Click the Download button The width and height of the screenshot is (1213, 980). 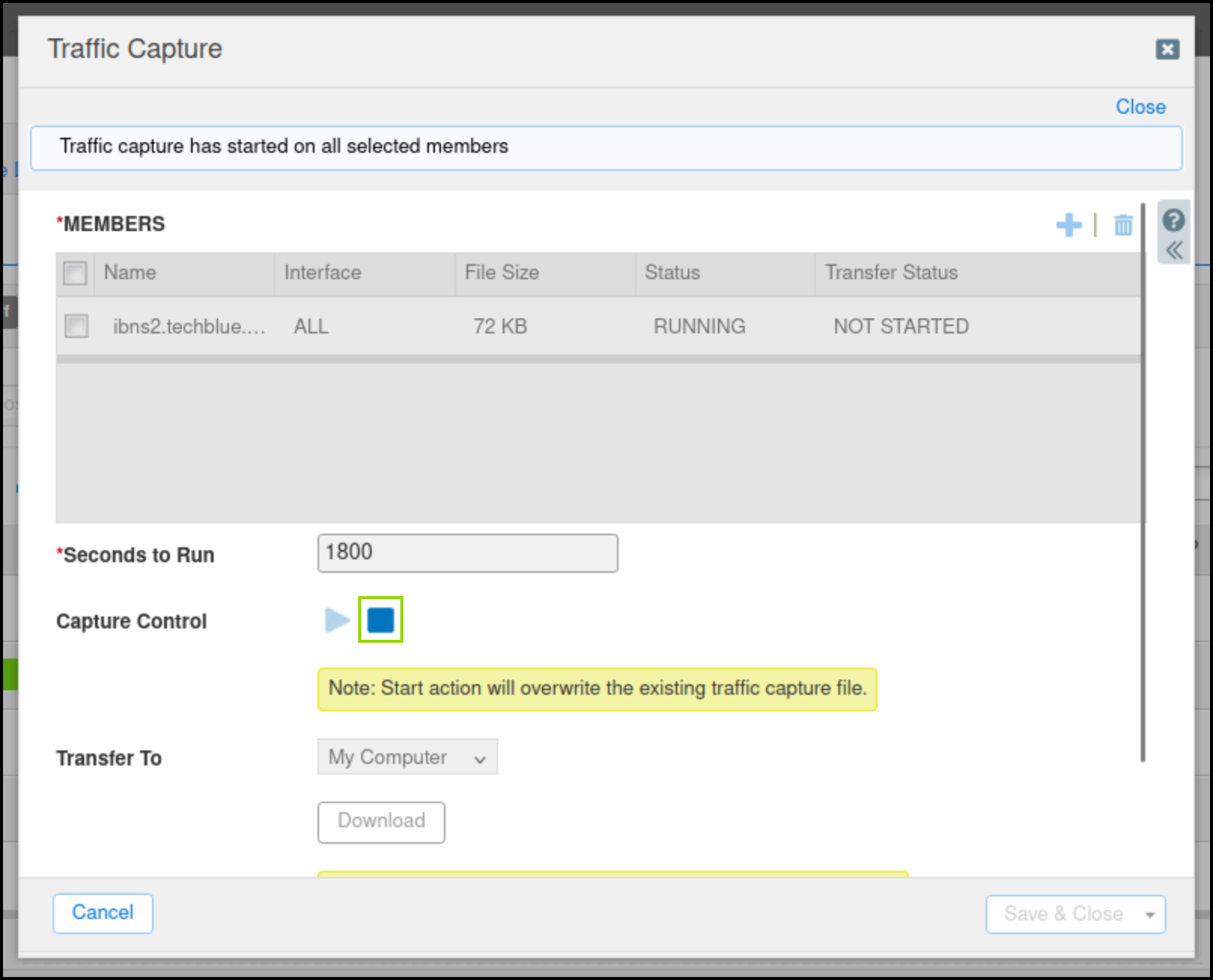point(381,821)
